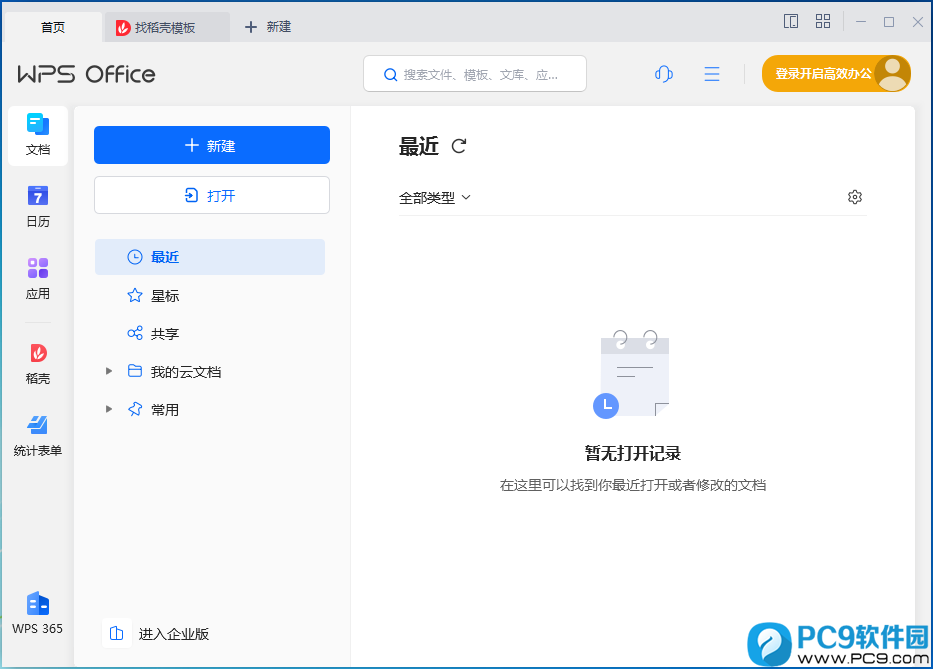
Task: Select 最近 in the navigation list
Action: coord(209,257)
